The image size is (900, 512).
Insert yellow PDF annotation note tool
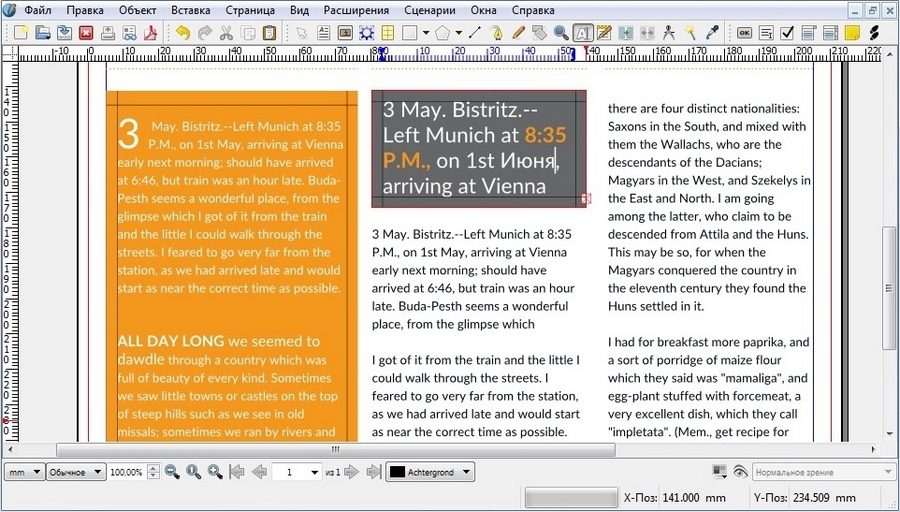click(x=852, y=33)
